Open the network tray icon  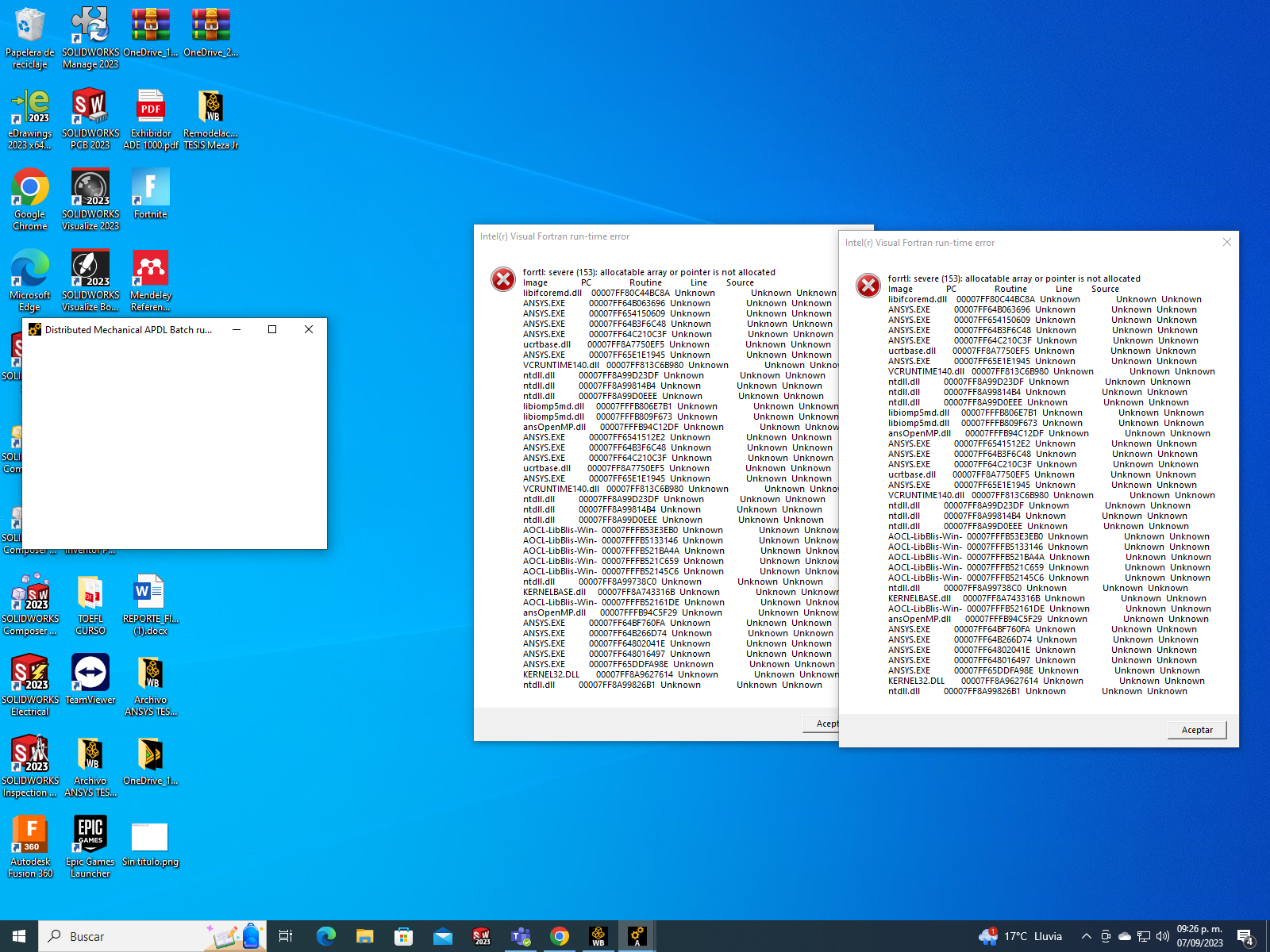[x=1144, y=936]
